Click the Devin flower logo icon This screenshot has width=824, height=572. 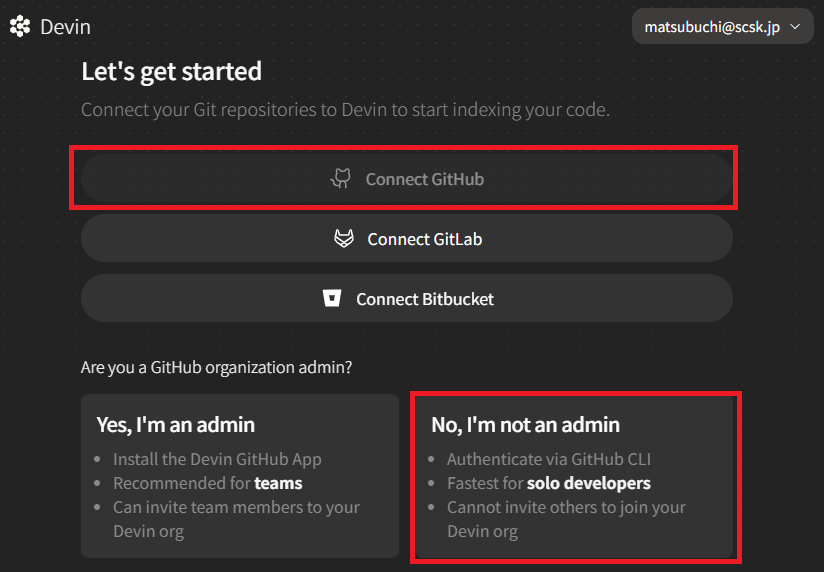pos(20,27)
